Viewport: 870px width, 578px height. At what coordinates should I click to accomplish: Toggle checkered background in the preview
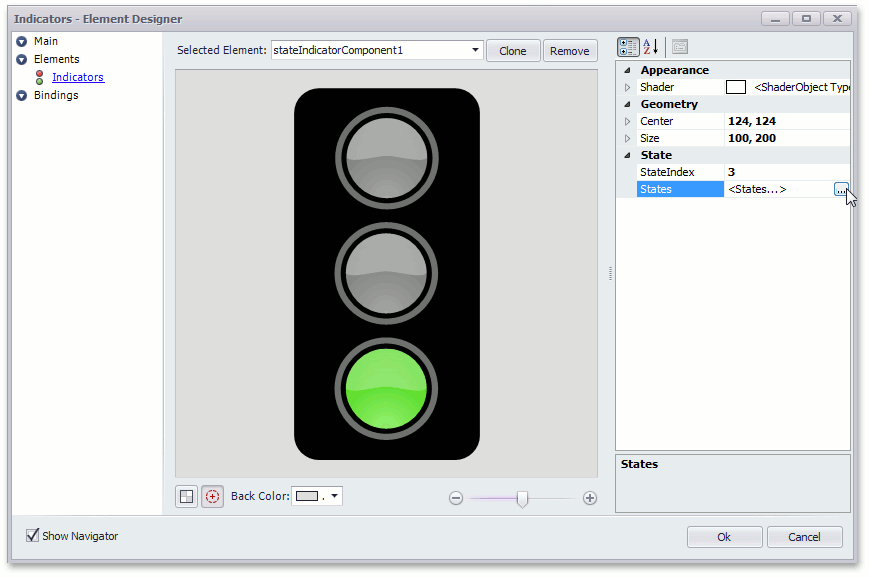point(186,496)
